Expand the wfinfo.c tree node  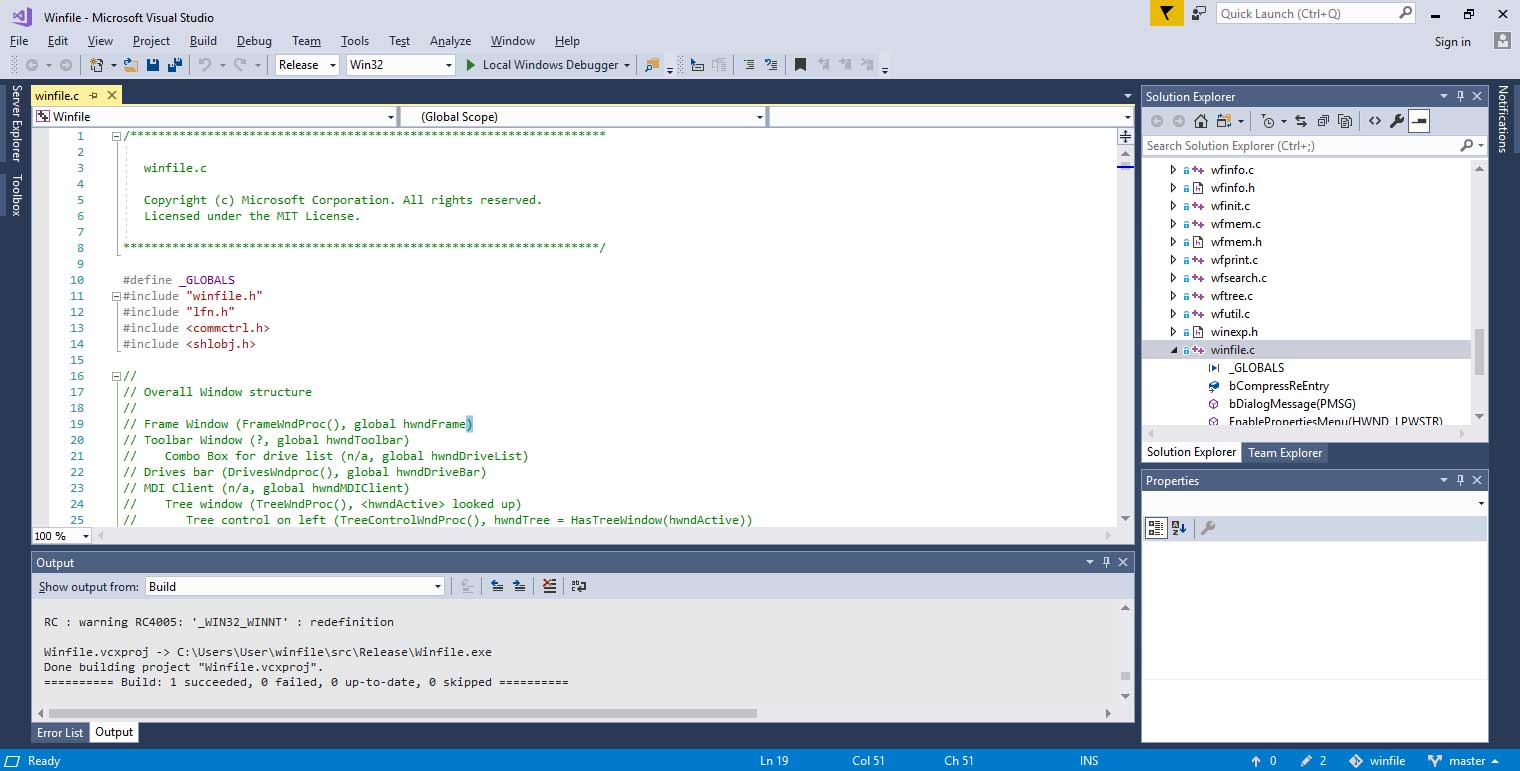1173,170
